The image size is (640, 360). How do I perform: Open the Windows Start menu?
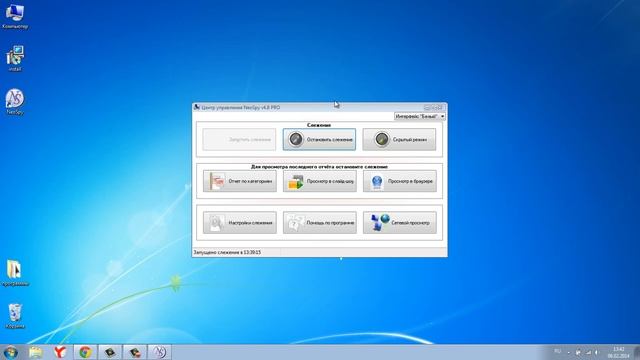click(11, 352)
